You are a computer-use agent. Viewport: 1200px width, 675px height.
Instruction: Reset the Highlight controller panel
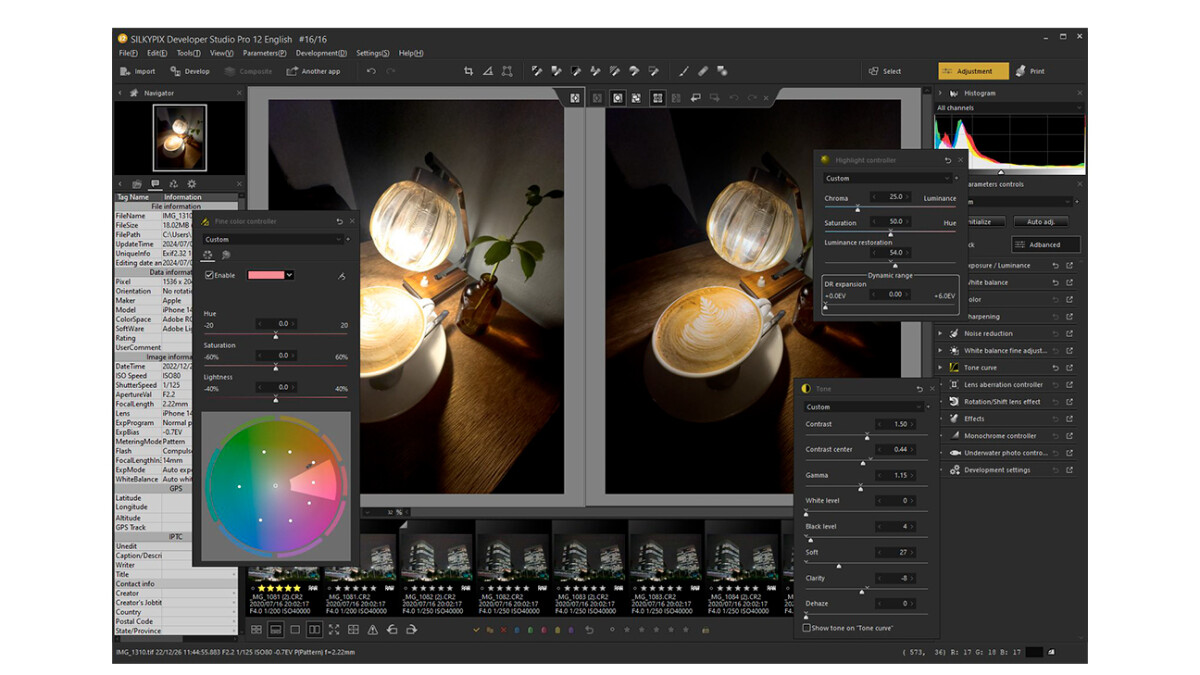(948, 160)
